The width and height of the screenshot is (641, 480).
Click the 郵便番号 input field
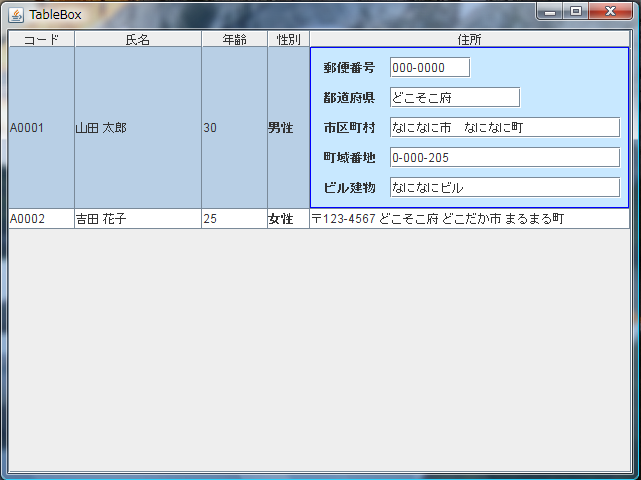pos(429,68)
